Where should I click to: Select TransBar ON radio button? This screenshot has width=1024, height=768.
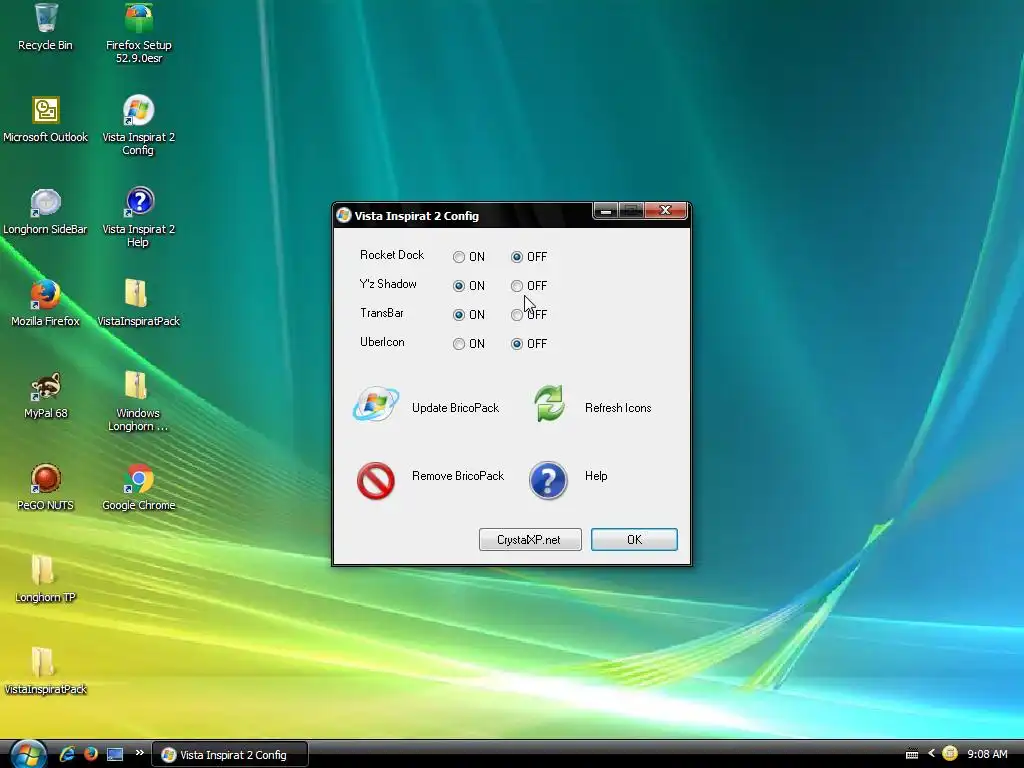tap(459, 315)
